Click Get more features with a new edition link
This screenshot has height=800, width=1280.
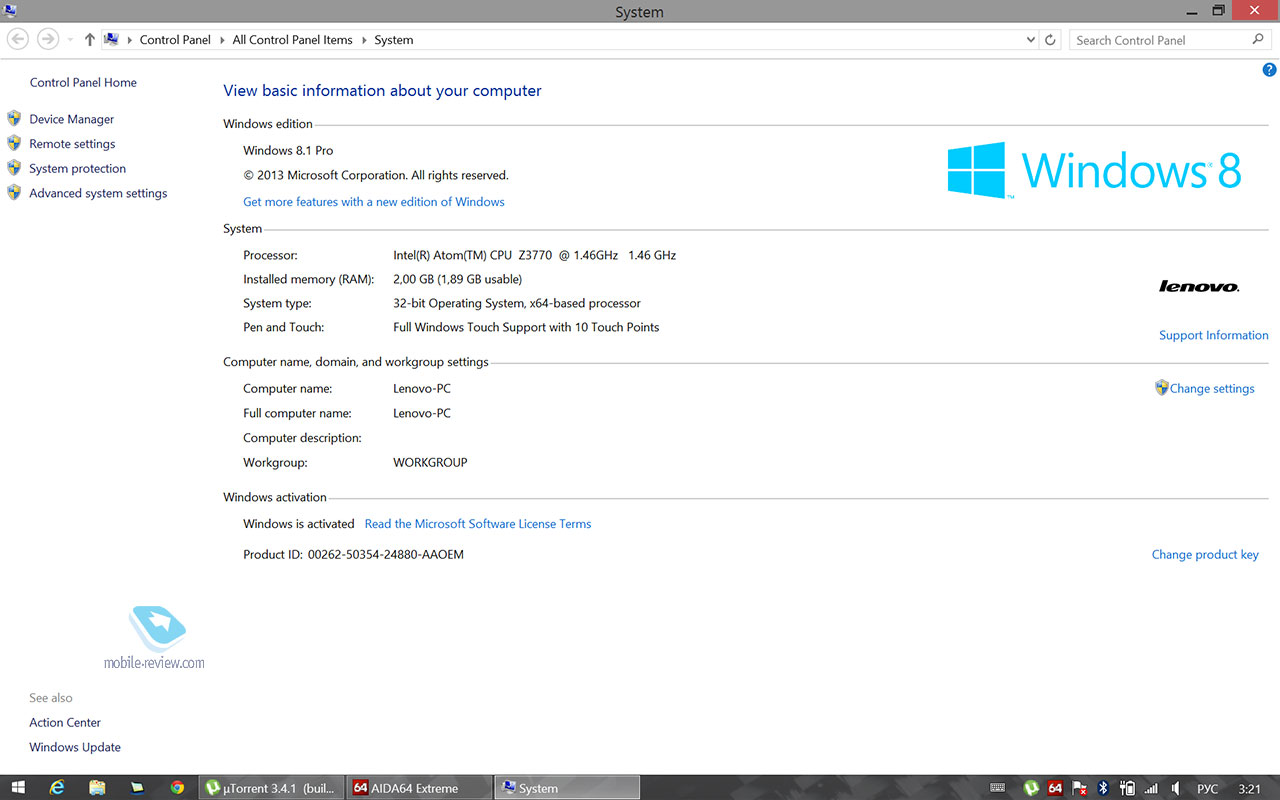[373, 202]
